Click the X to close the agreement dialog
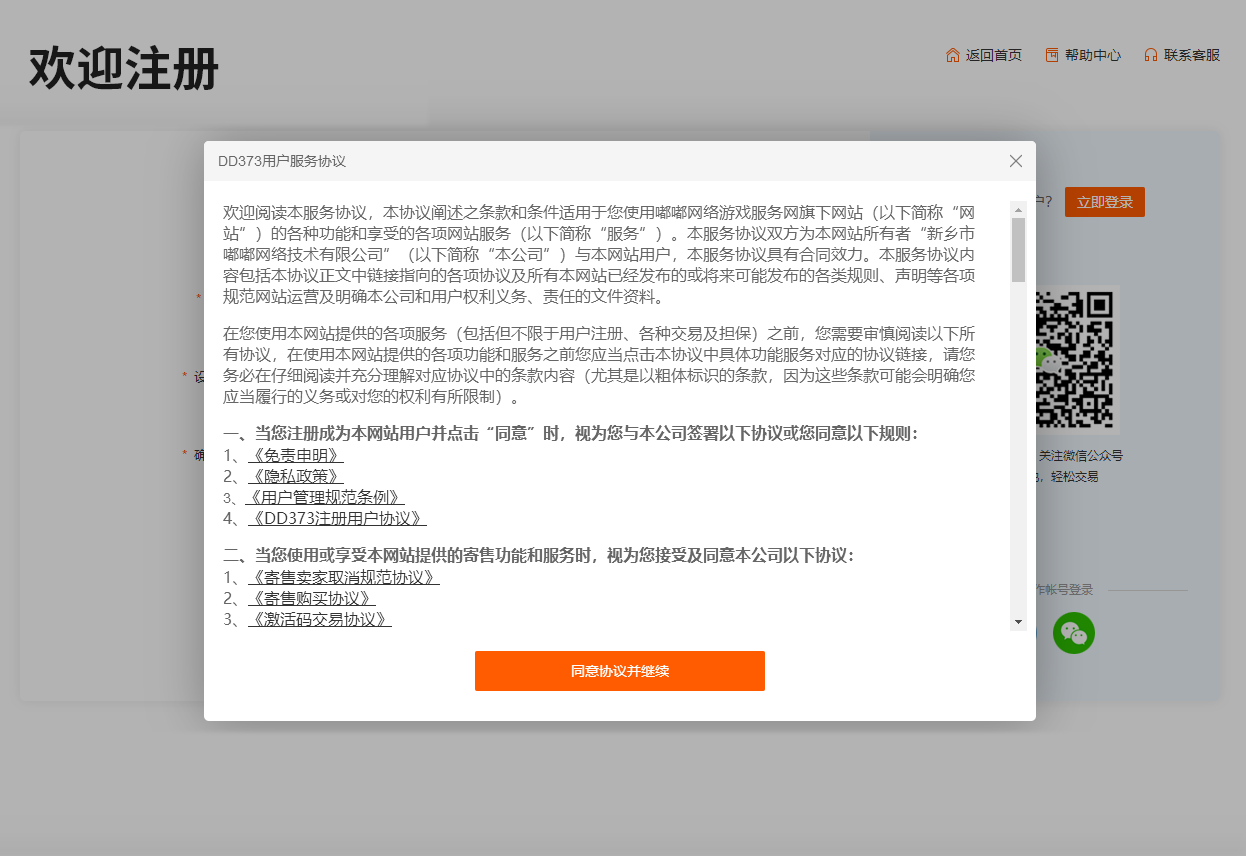Viewport: 1246px width, 856px height. 1016,161
